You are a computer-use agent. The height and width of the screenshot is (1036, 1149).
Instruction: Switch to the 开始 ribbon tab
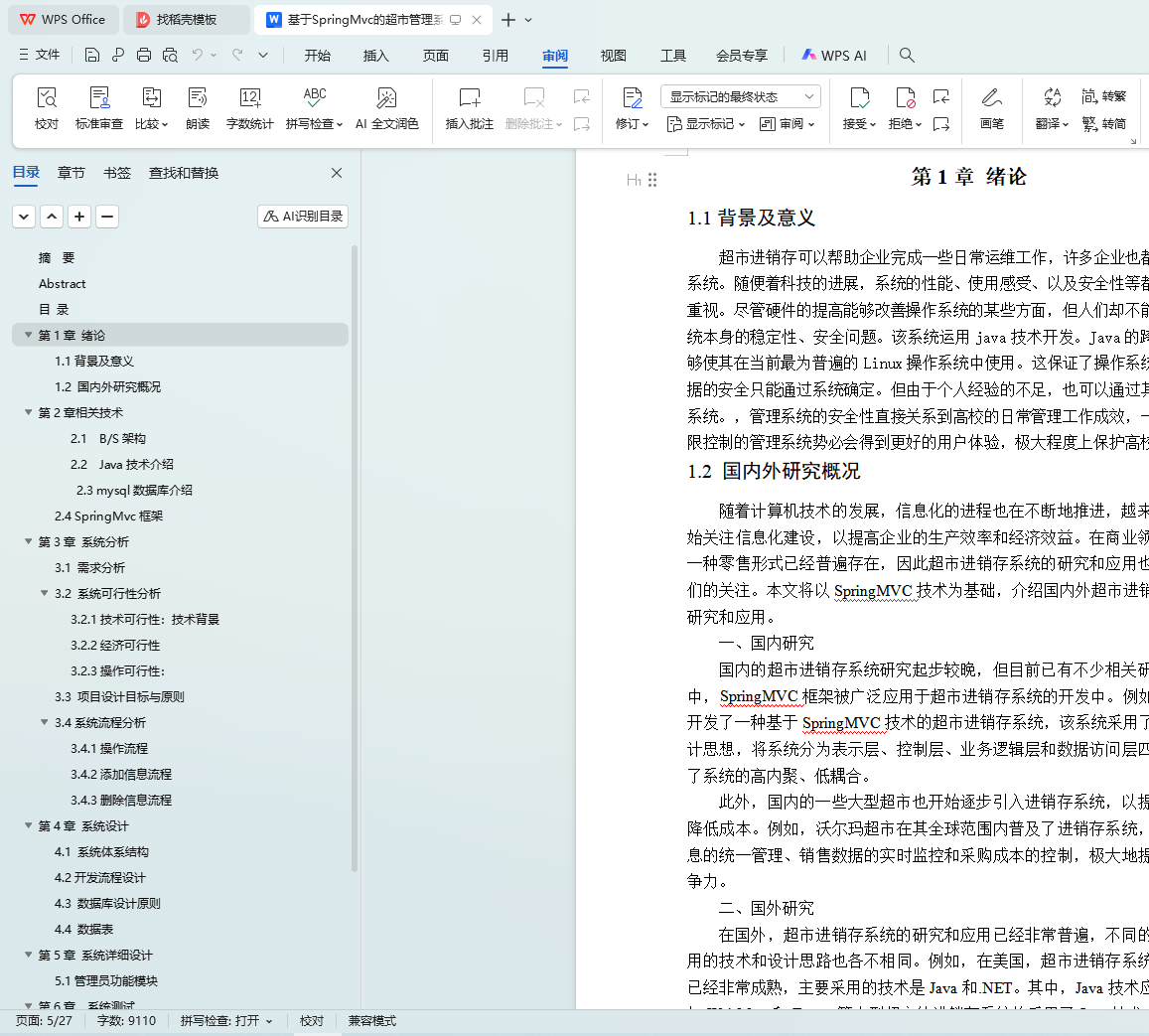(318, 56)
